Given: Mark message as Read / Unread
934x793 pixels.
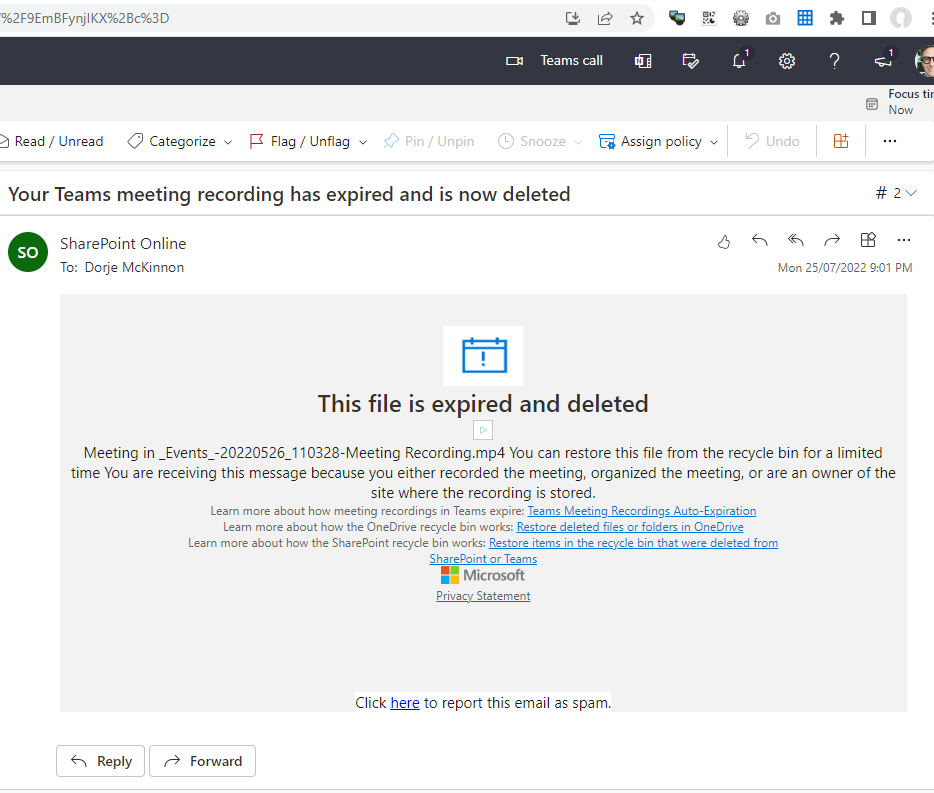Looking at the screenshot, I should click(x=51, y=141).
